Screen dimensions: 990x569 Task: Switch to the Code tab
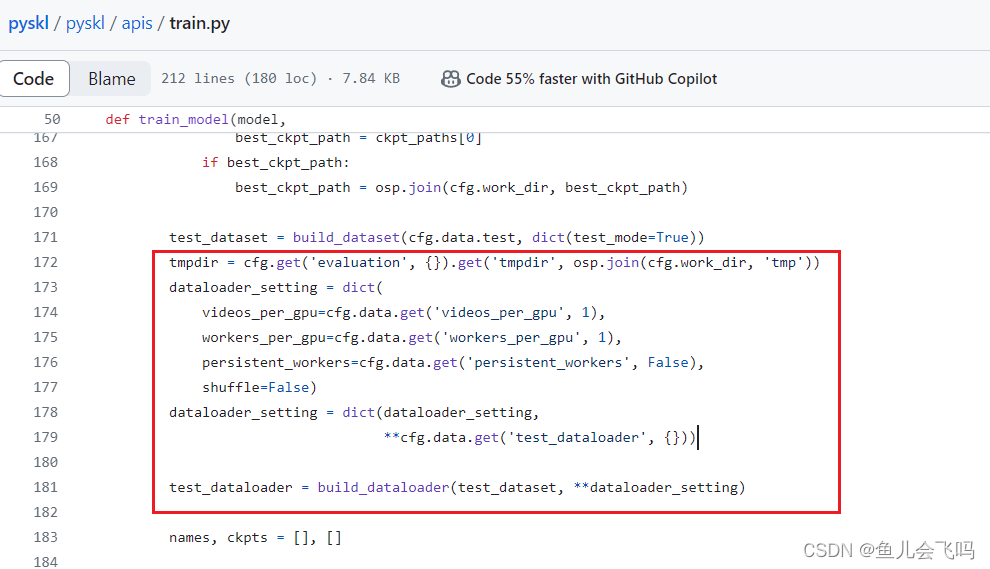tap(34, 79)
